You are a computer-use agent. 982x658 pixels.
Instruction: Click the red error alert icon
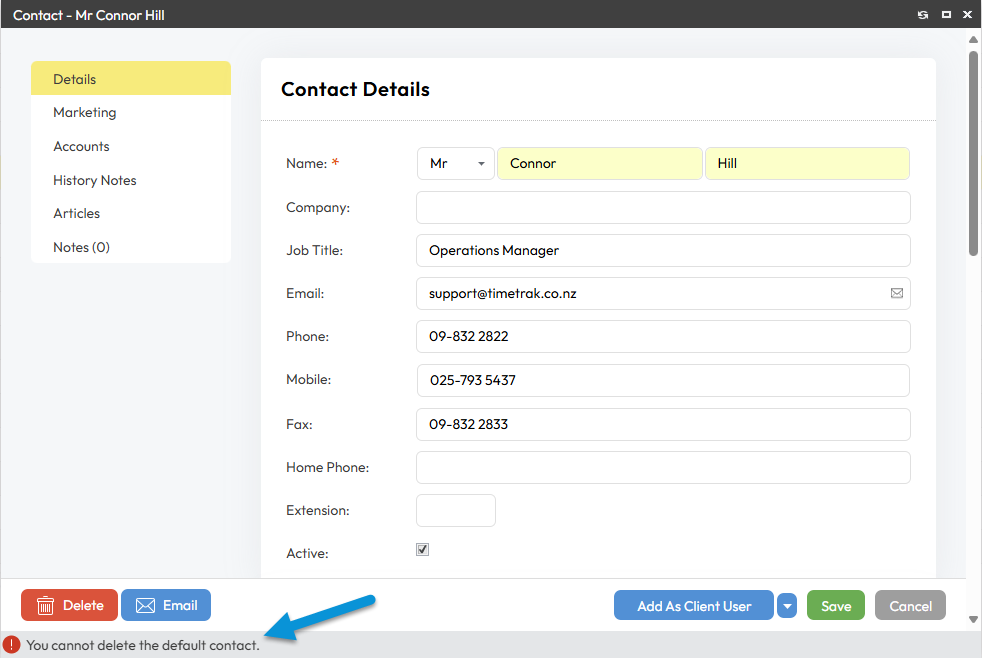pos(11,644)
